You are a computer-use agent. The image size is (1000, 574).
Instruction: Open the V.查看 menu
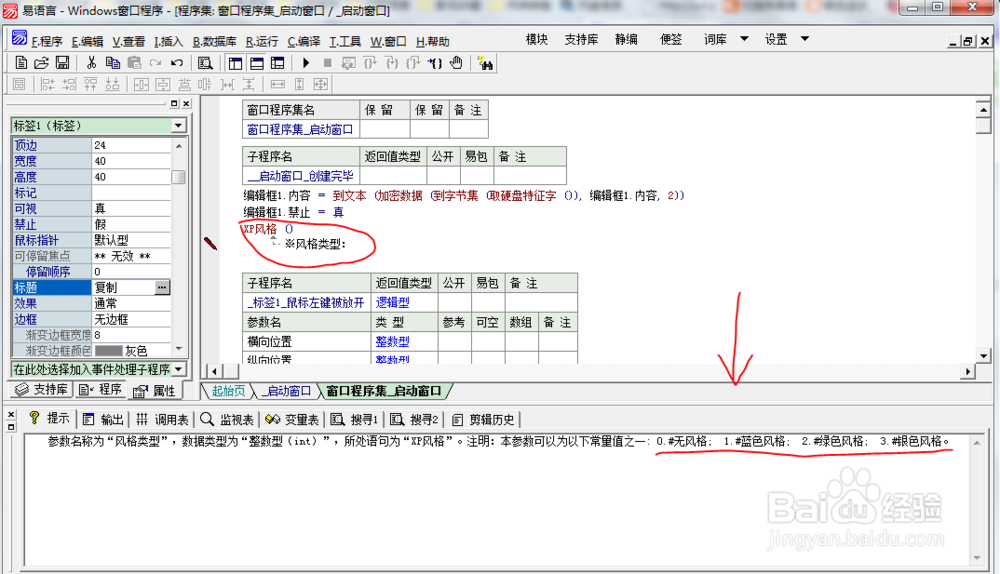tap(129, 41)
